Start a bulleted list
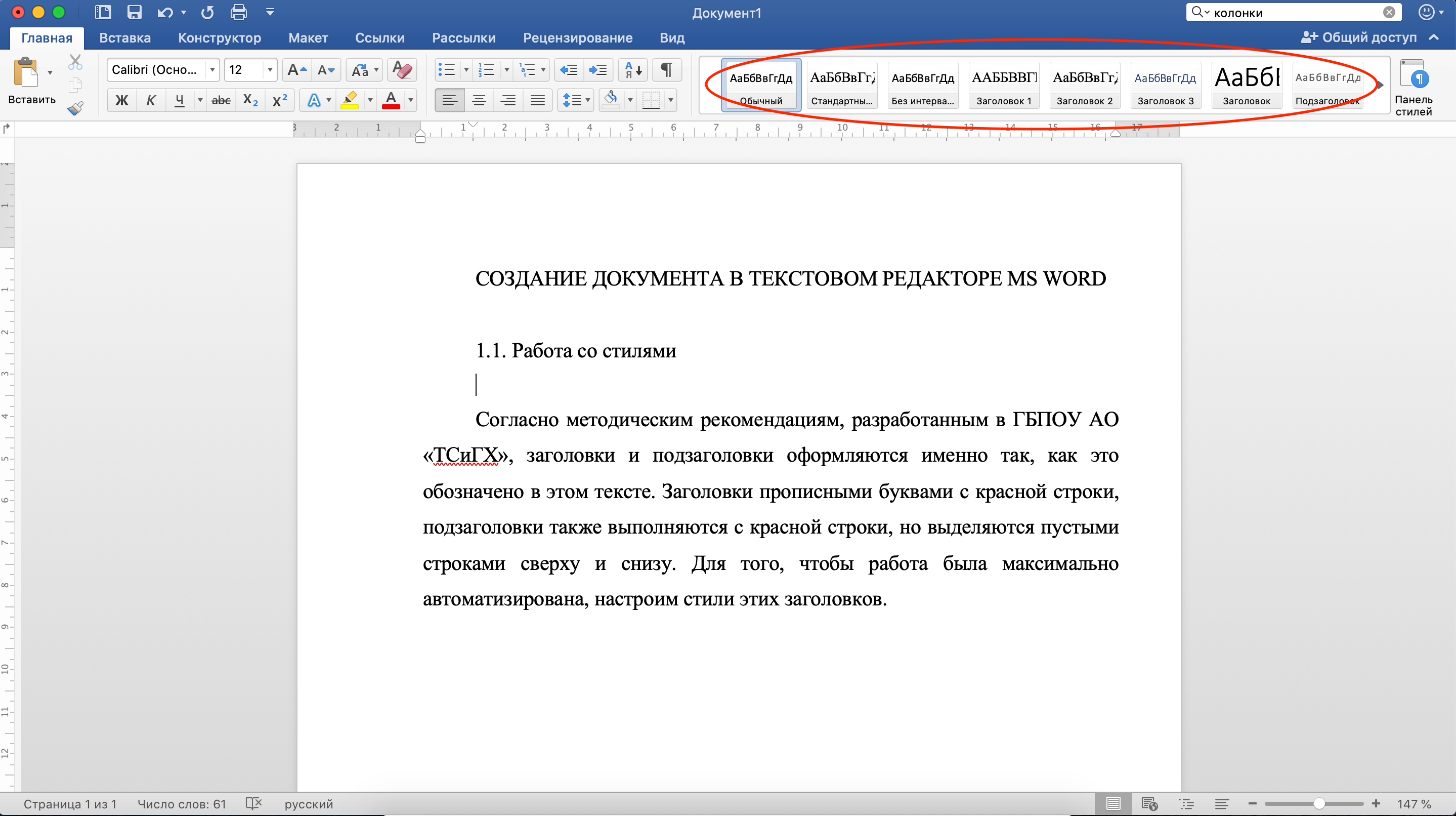The height and width of the screenshot is (816, 1456). tap(446, 69)
